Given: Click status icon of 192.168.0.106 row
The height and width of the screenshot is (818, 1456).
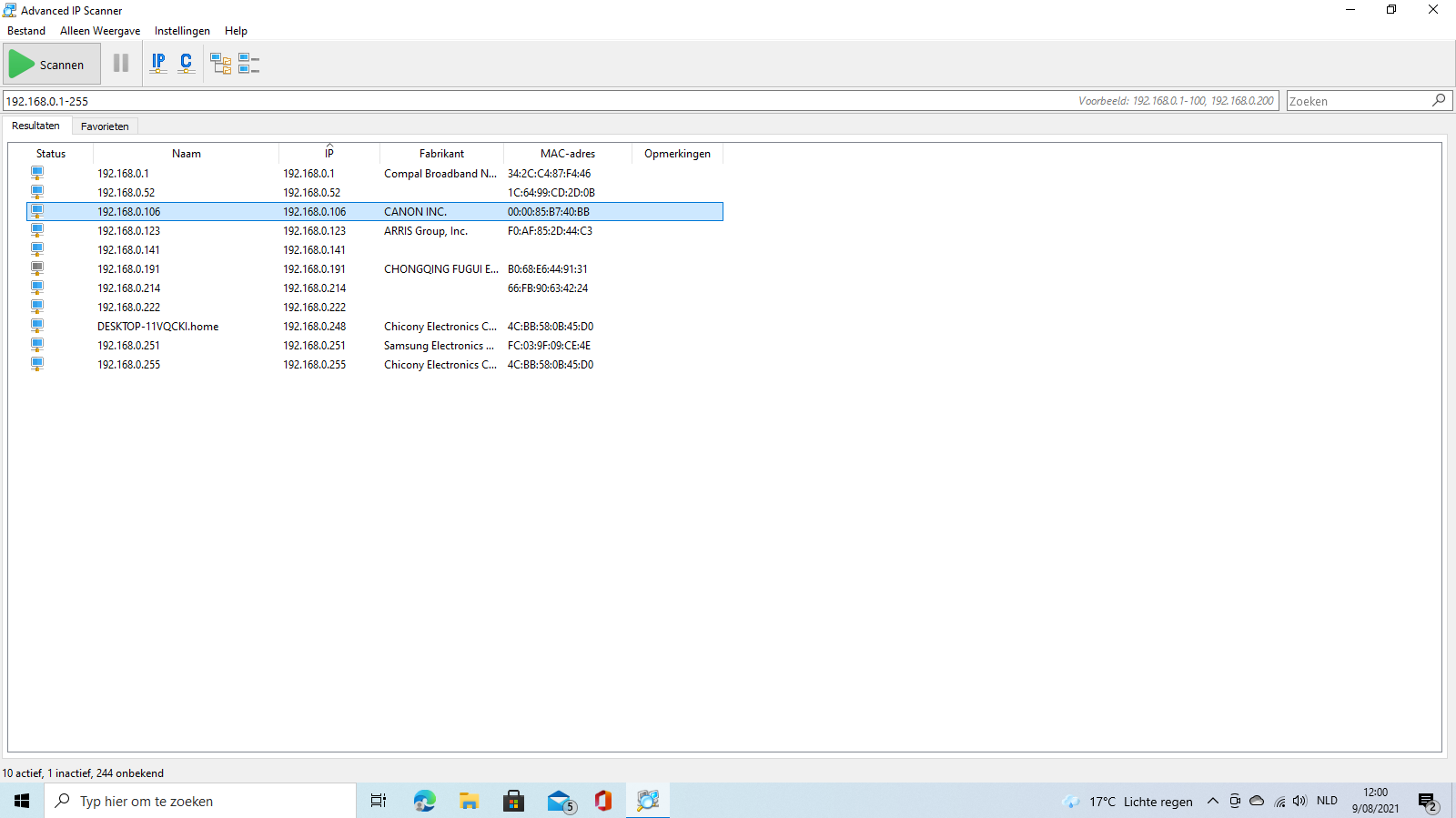Looking at the screenshot, I should coord(37,211).
